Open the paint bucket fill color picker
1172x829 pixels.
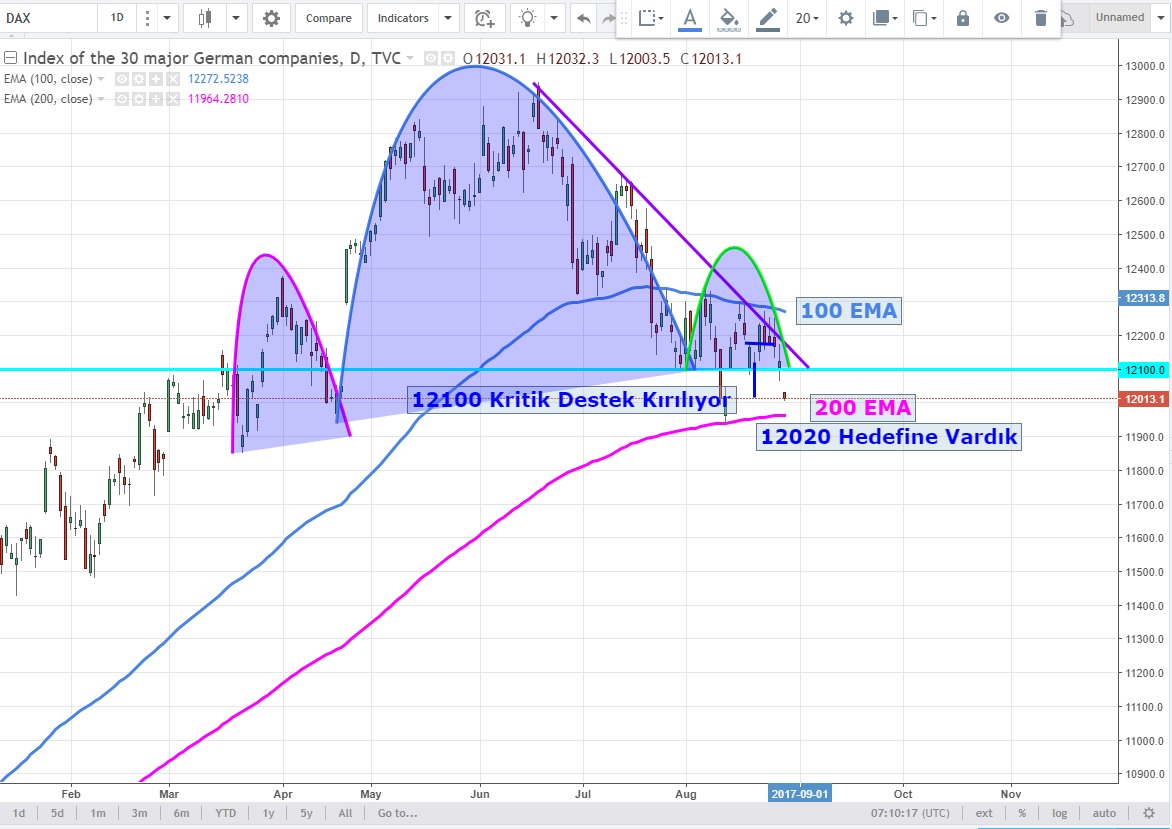coord(729,18)
